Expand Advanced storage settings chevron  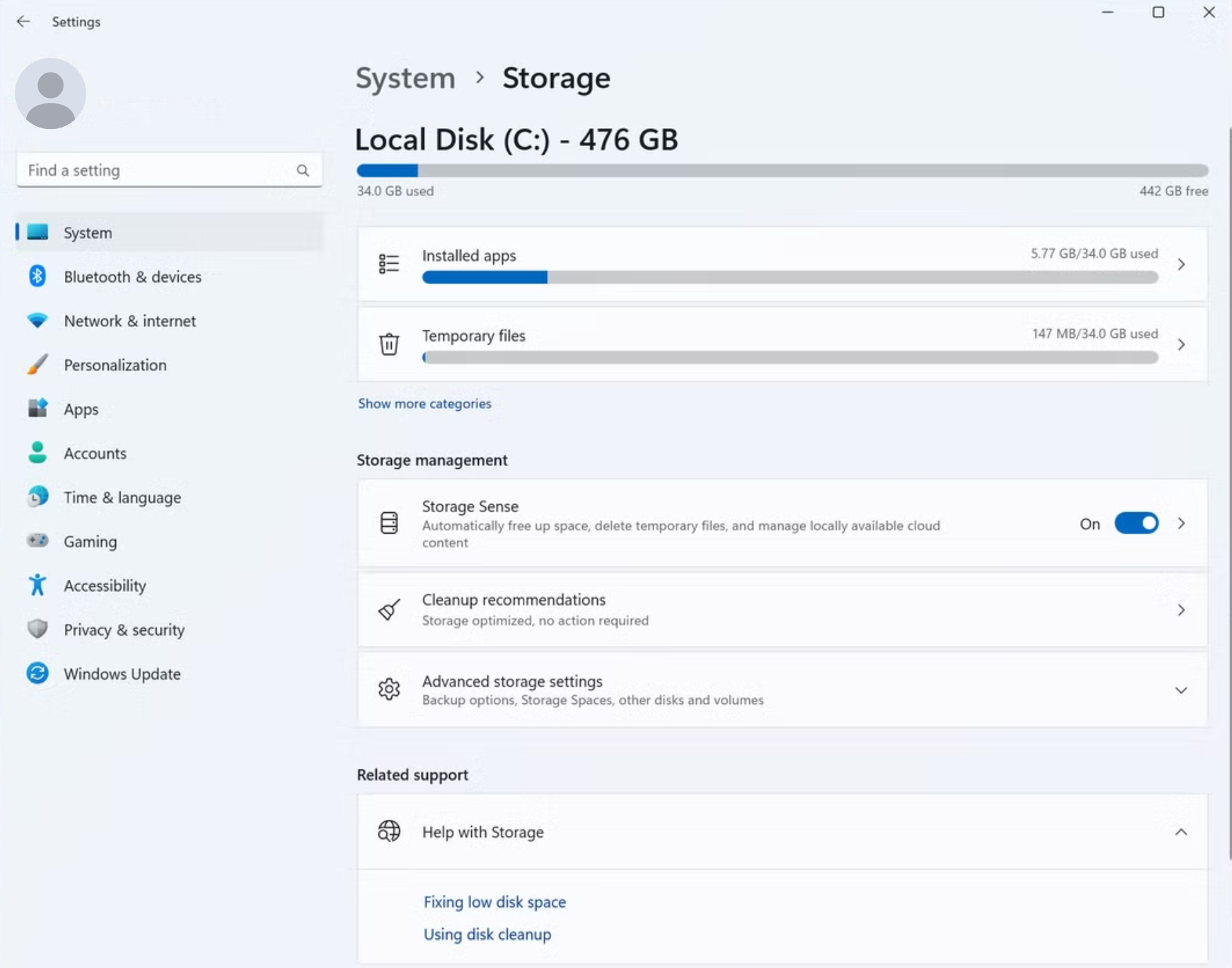pos(1181,690)
